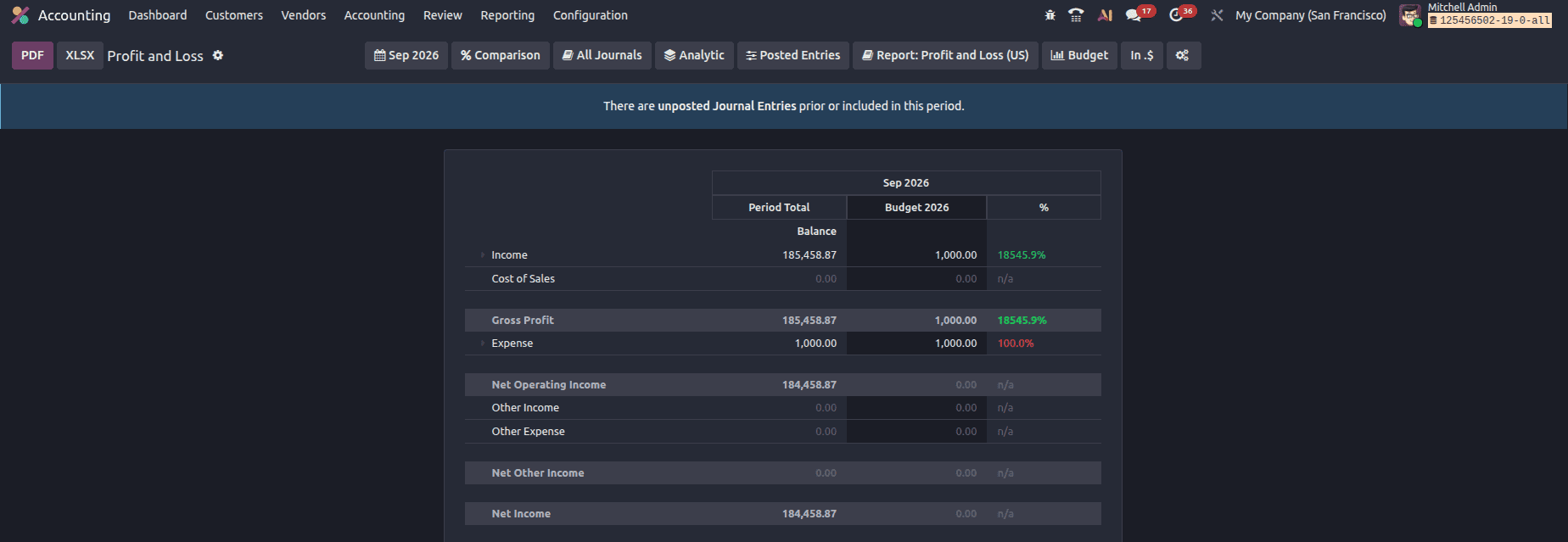
Task: Click Net Income line label
Action: click(521, 514)
